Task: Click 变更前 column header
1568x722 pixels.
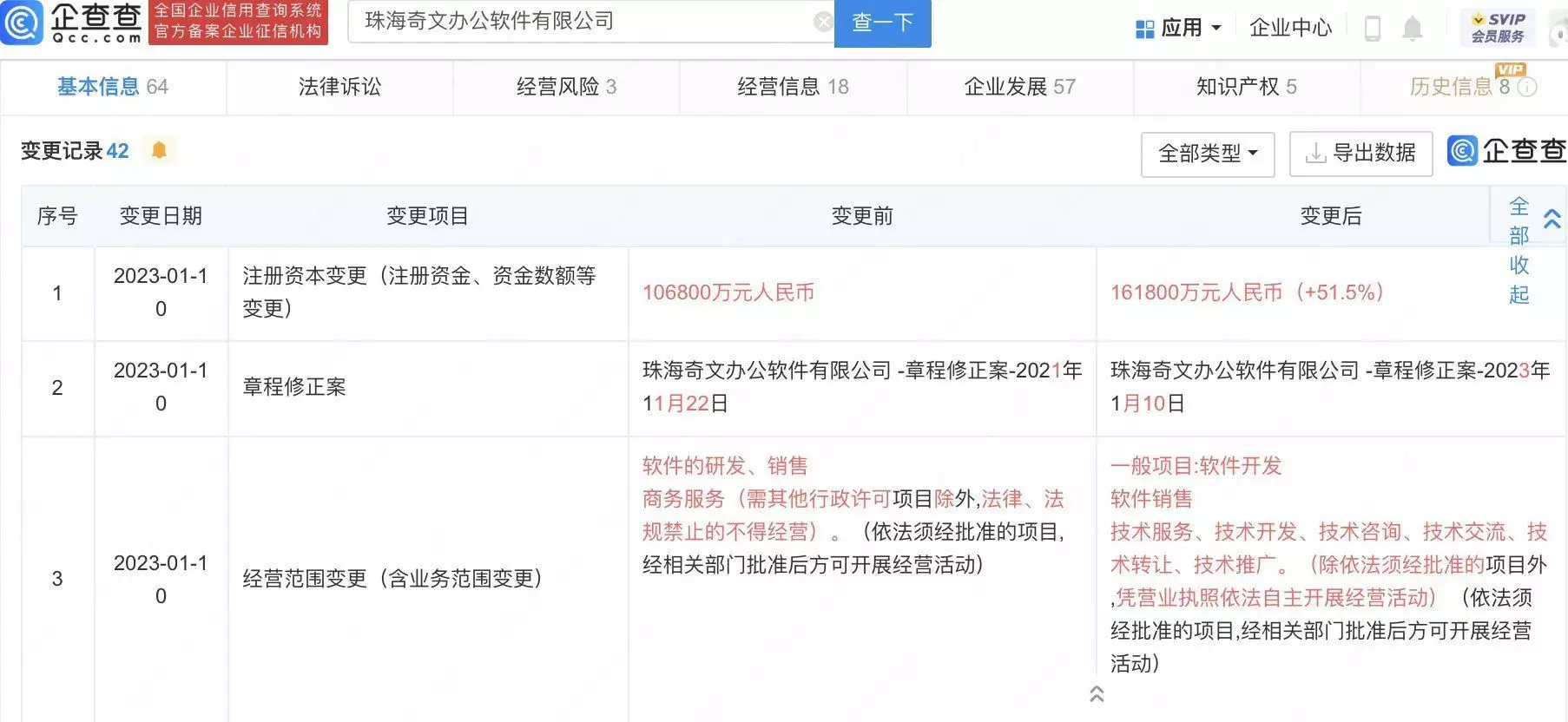Action: pyautogui.click(x=862, y=216)
